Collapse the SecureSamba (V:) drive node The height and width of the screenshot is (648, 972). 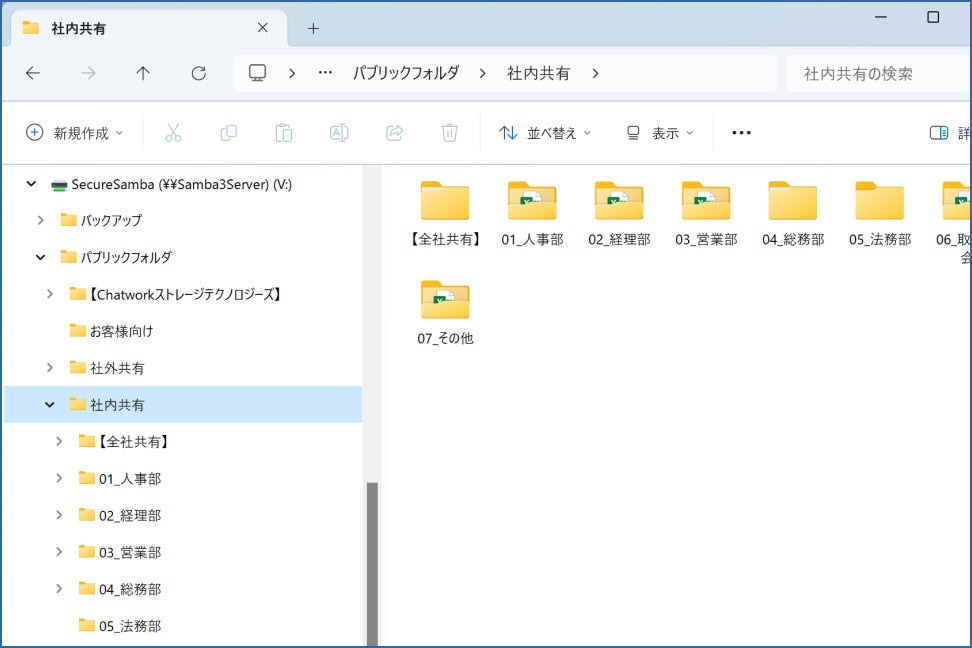pyautogui.click(x=31, y=184)
